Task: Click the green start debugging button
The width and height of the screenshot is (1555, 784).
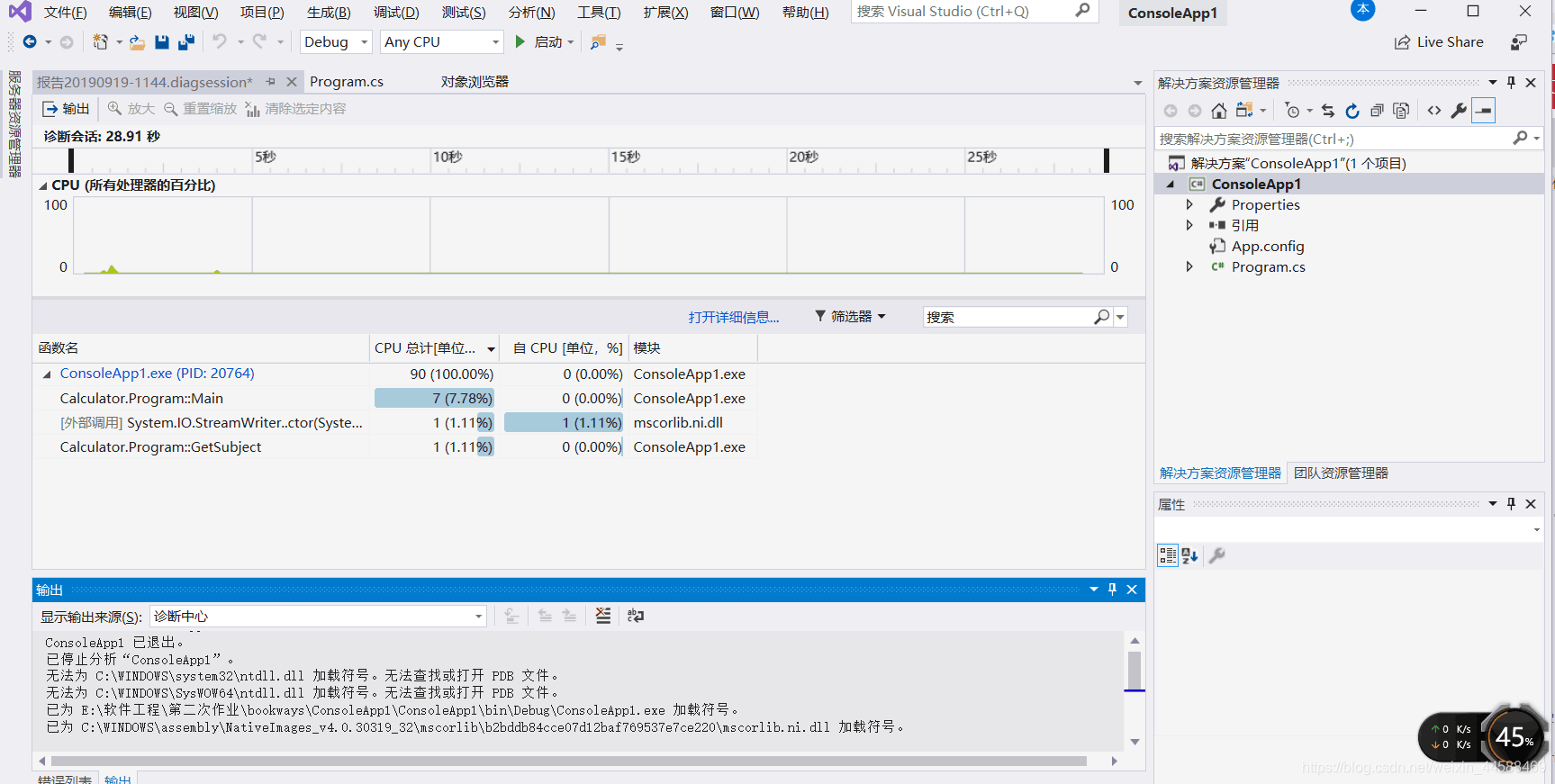Action: tap(520, 41)
